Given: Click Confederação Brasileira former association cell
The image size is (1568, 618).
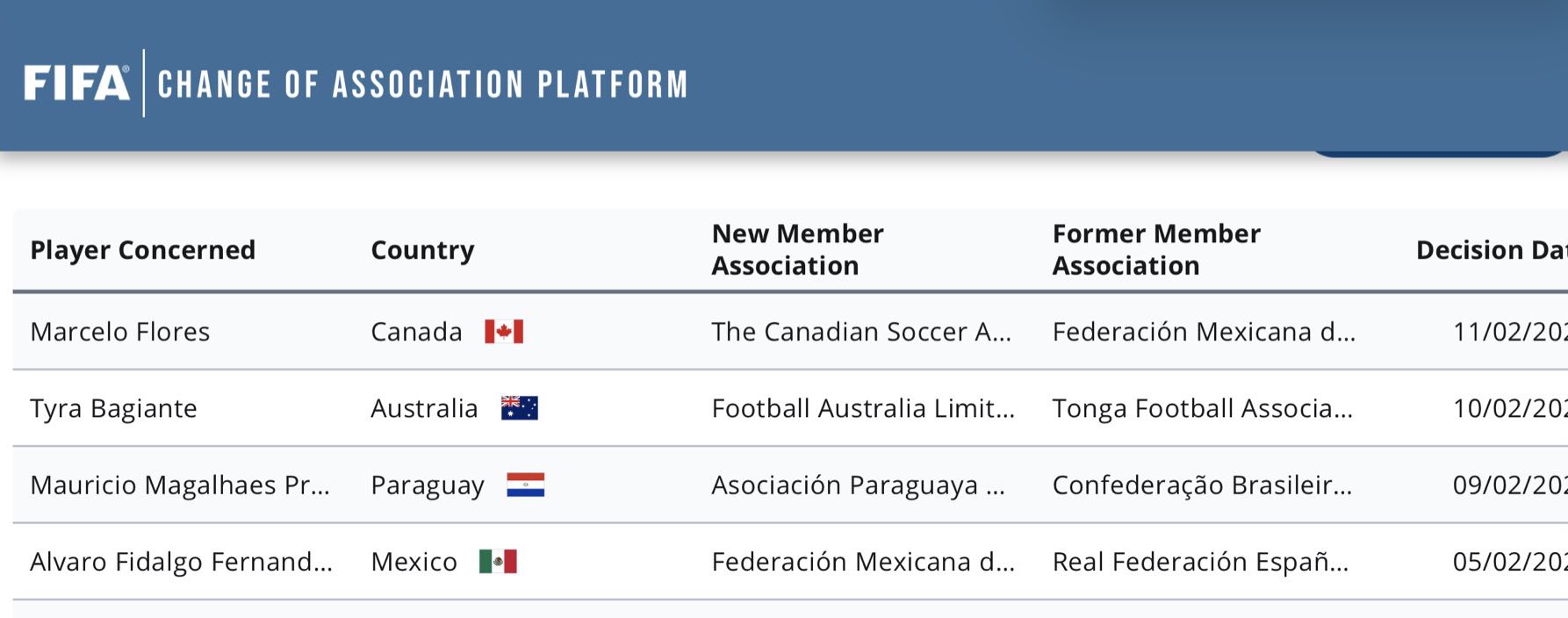Looking at the screenshot, I should (x=1202, y=485).
